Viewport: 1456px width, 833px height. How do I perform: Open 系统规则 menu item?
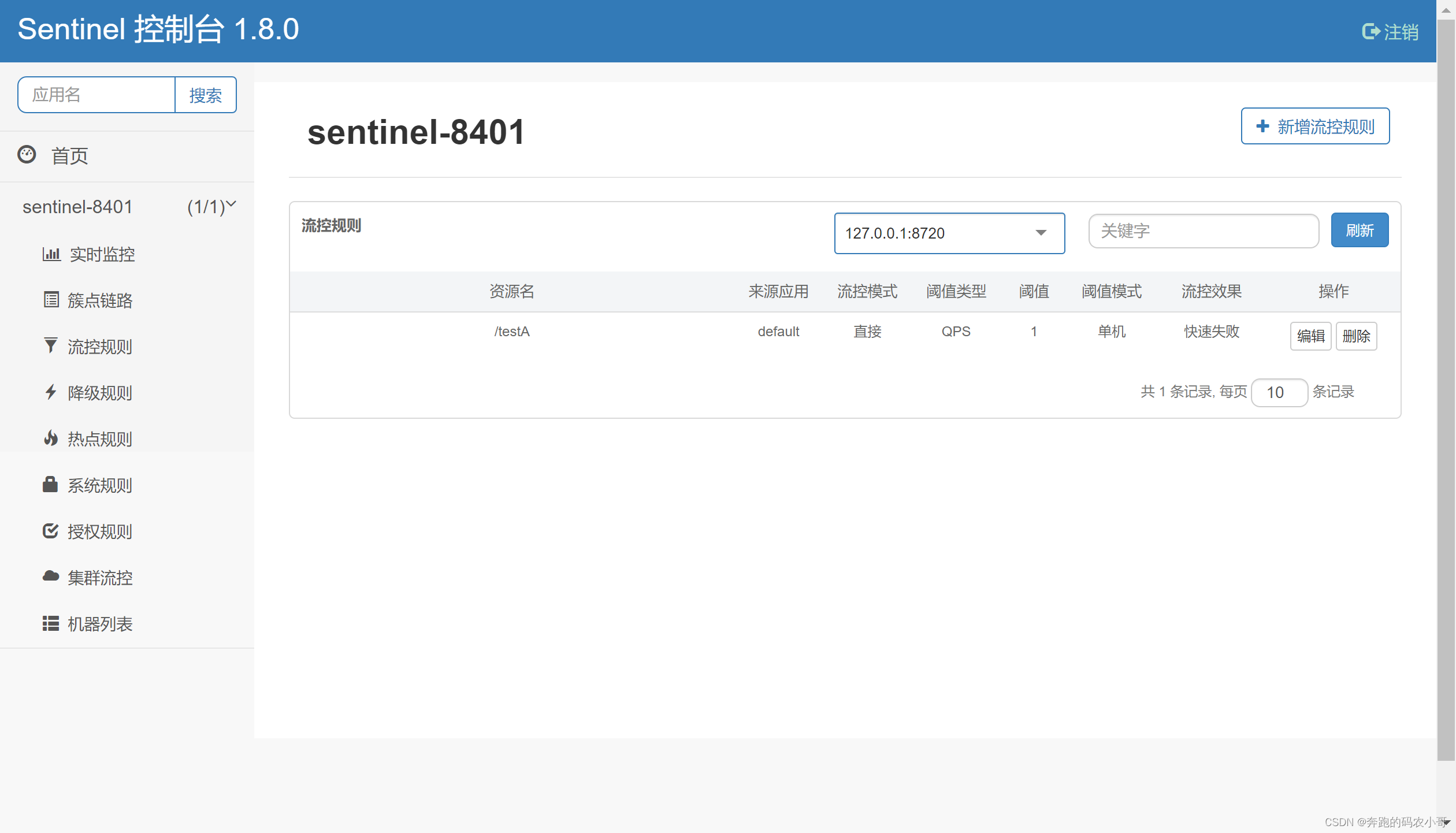(100, 485)
